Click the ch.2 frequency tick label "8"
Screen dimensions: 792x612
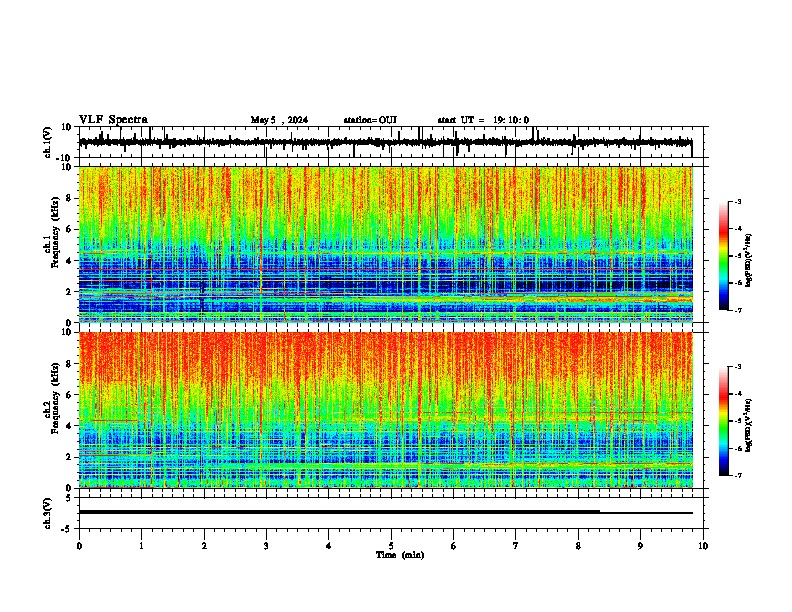[69, 364]
